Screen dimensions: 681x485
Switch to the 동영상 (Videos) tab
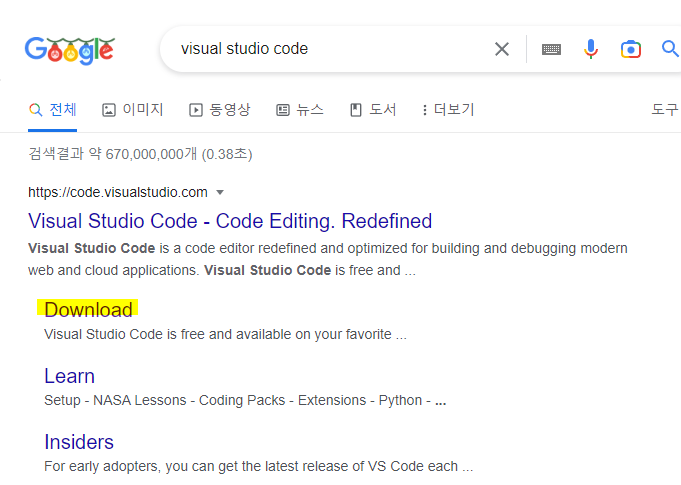[x=220, y=109]
